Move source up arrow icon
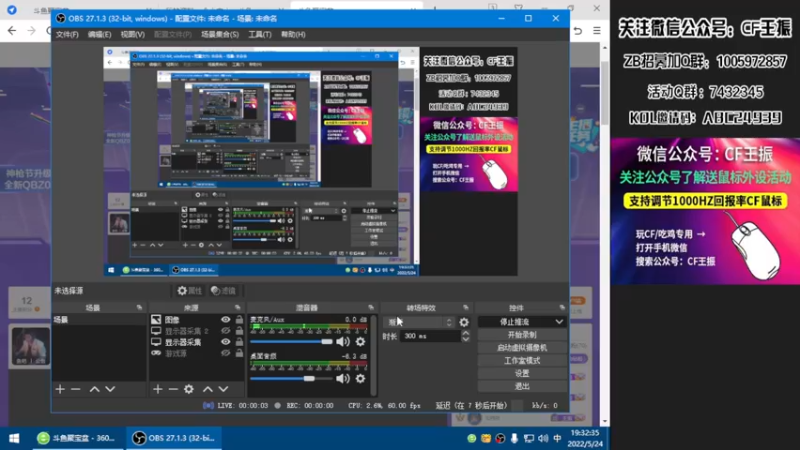This screenshot has height=450, width=800. pyautogui.click(x=208, y=389)
